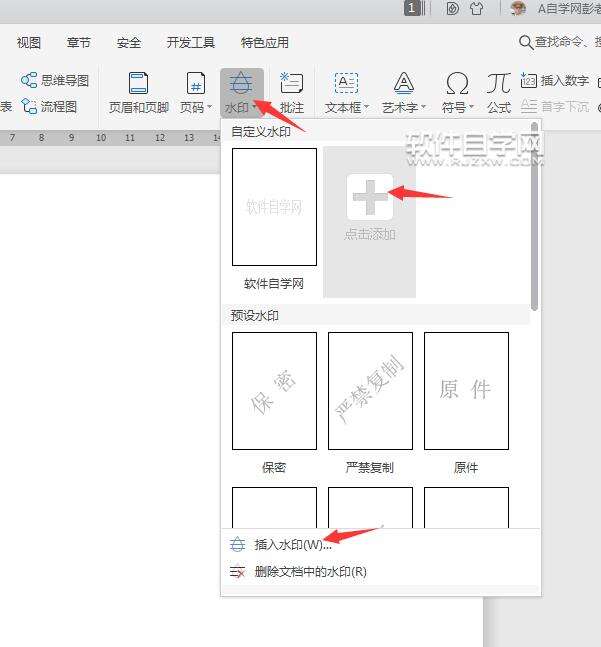Insert a 公式 formula

[499, 93]
